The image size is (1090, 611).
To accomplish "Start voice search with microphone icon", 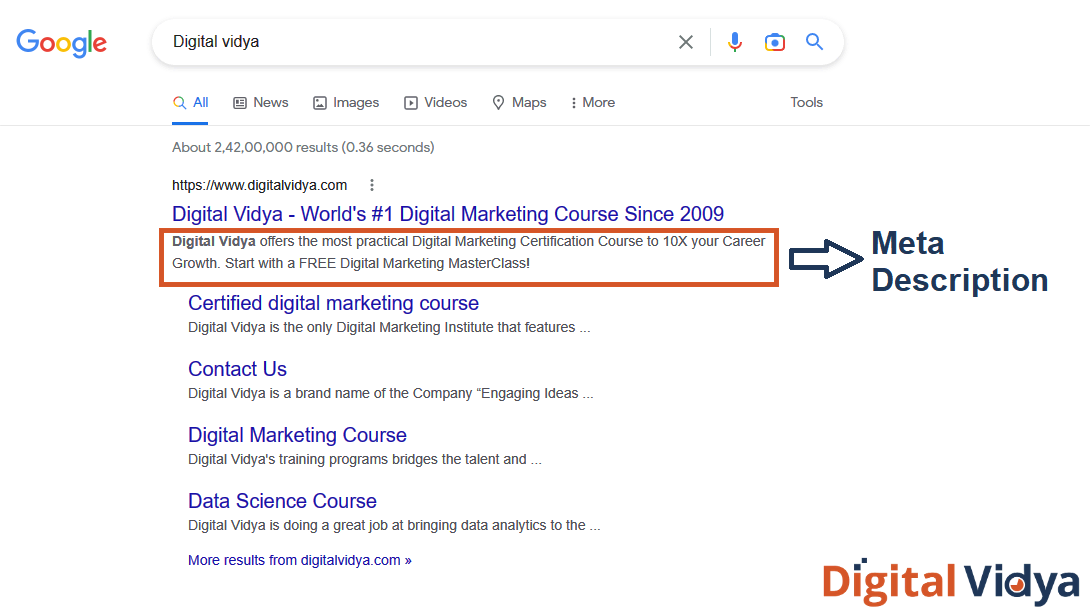I will click(x=734, y=42).
